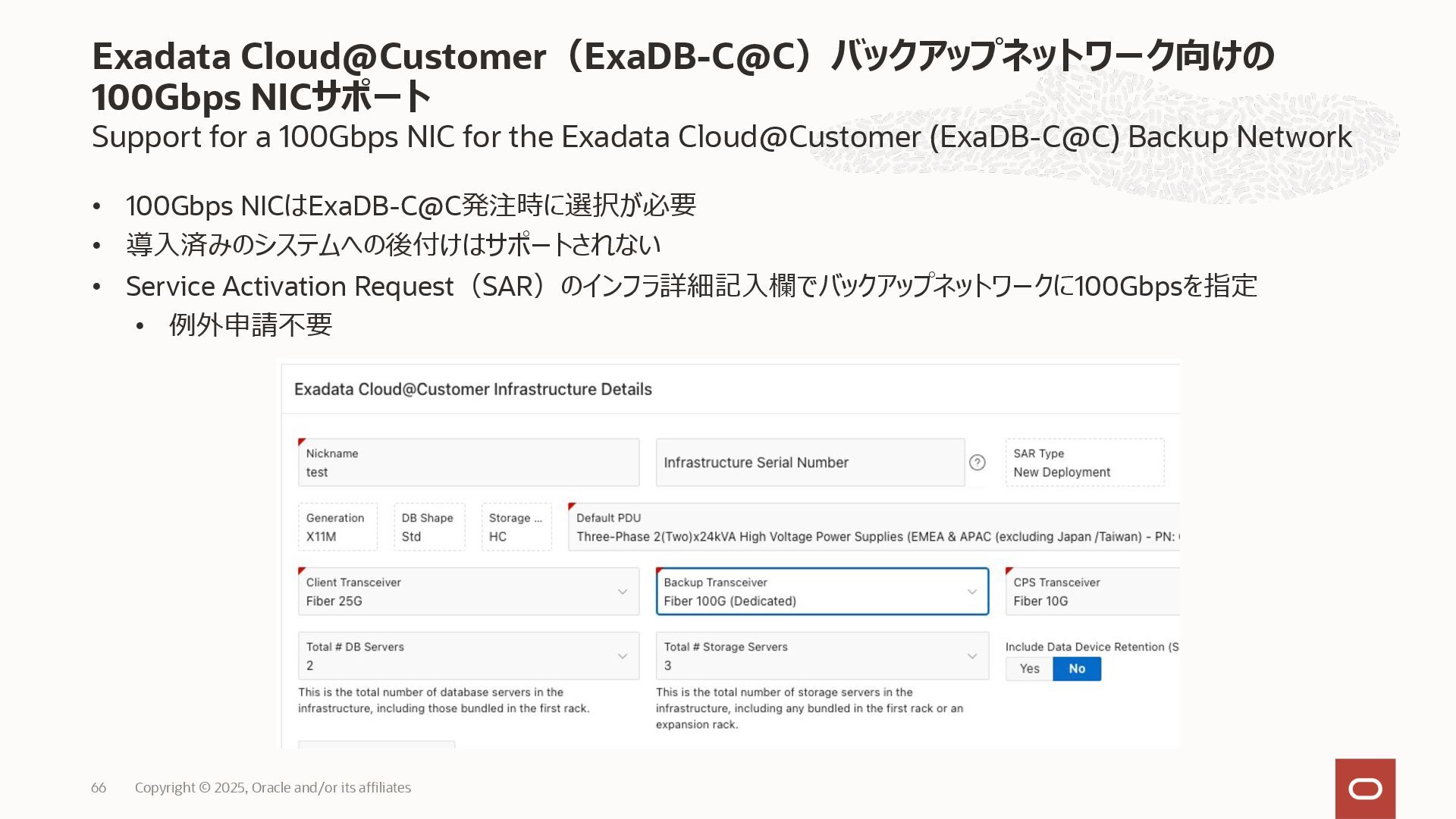Select No for Data Device Retention
The image size is (1456, 819).
[1077, 669]
